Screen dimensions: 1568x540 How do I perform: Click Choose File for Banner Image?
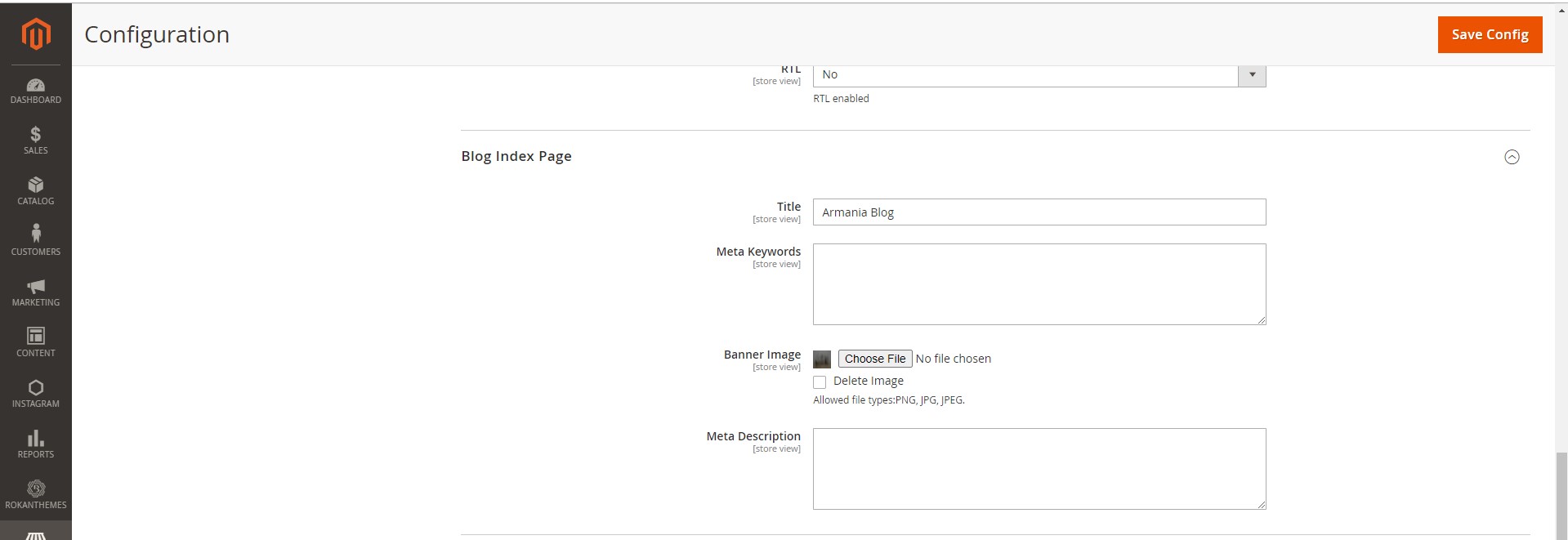click(x=875, y=359)
